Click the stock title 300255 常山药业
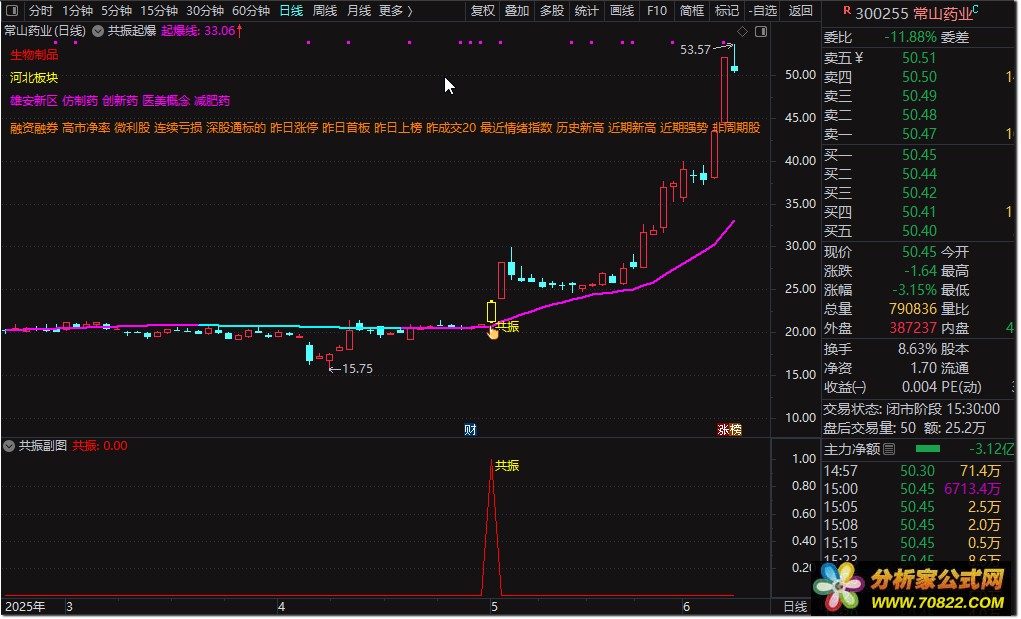This screenshot has width=1021, height=619. click(x=914, y=13)
